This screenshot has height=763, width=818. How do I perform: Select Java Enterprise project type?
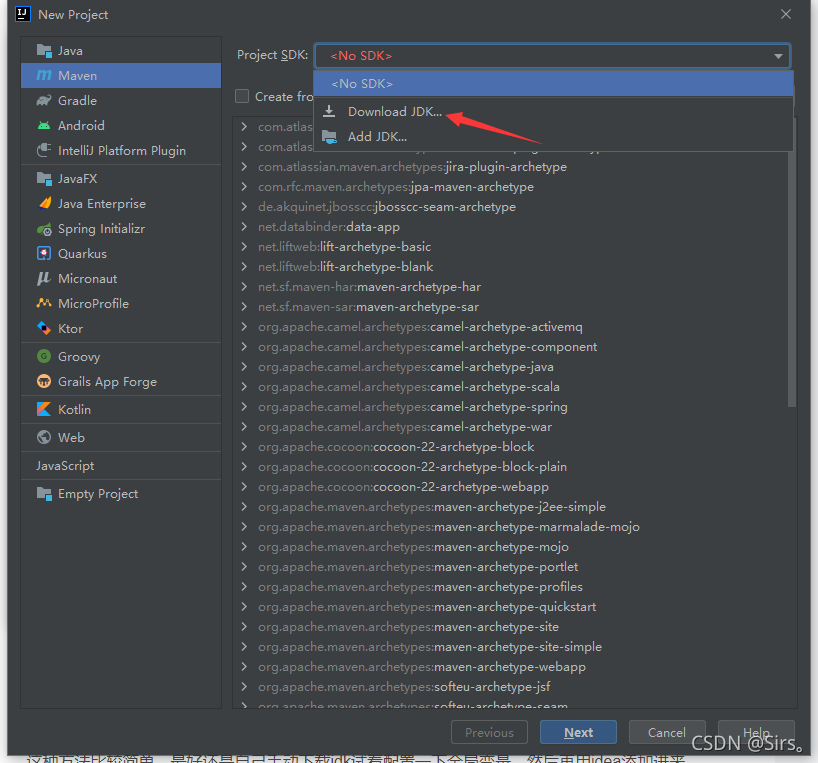pyautogui.click(x=121, y=203)
